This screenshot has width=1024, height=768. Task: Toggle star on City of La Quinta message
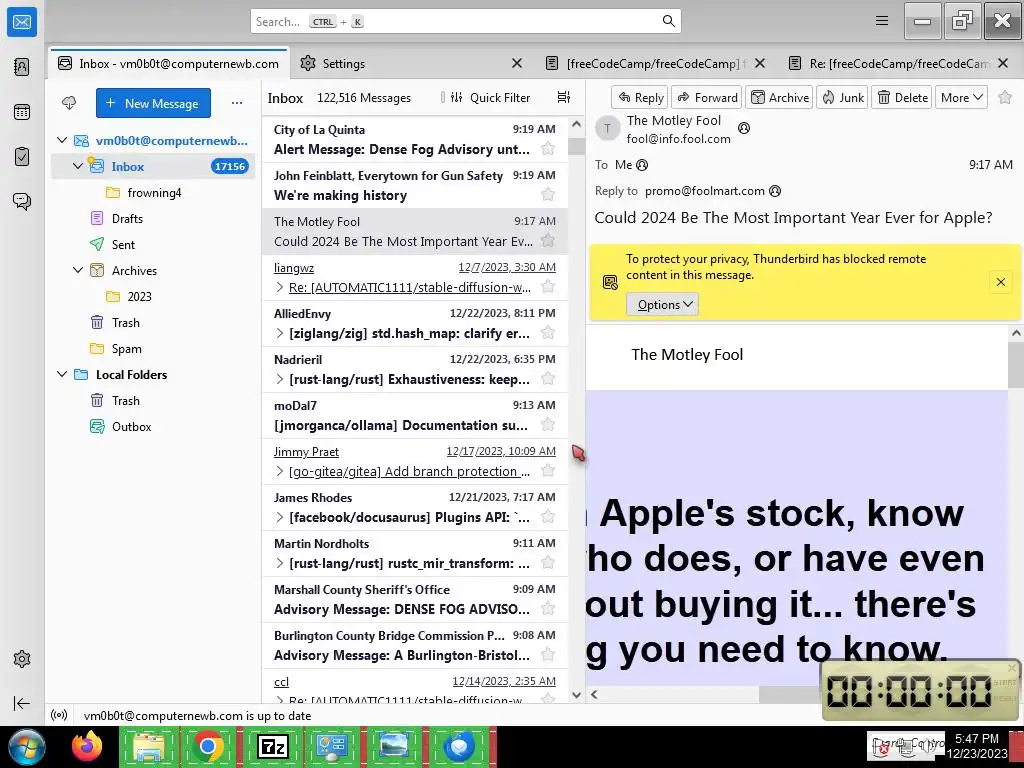coord(548,148)
